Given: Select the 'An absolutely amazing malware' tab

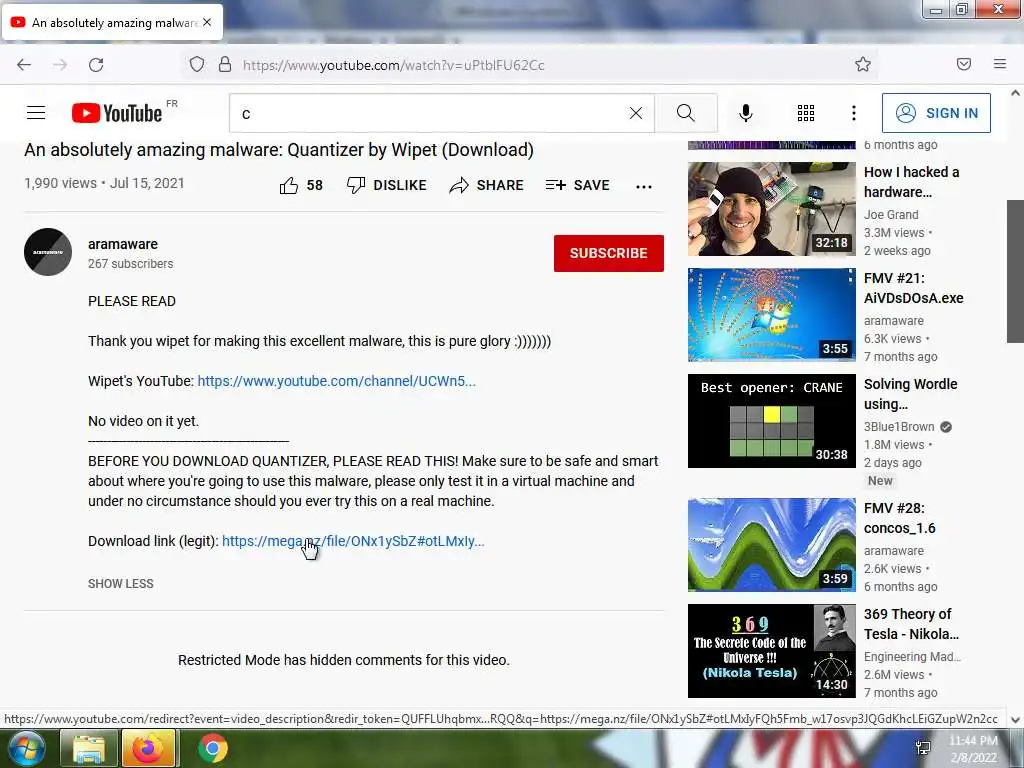Looking at the screenshot, I should coord(112,23).
